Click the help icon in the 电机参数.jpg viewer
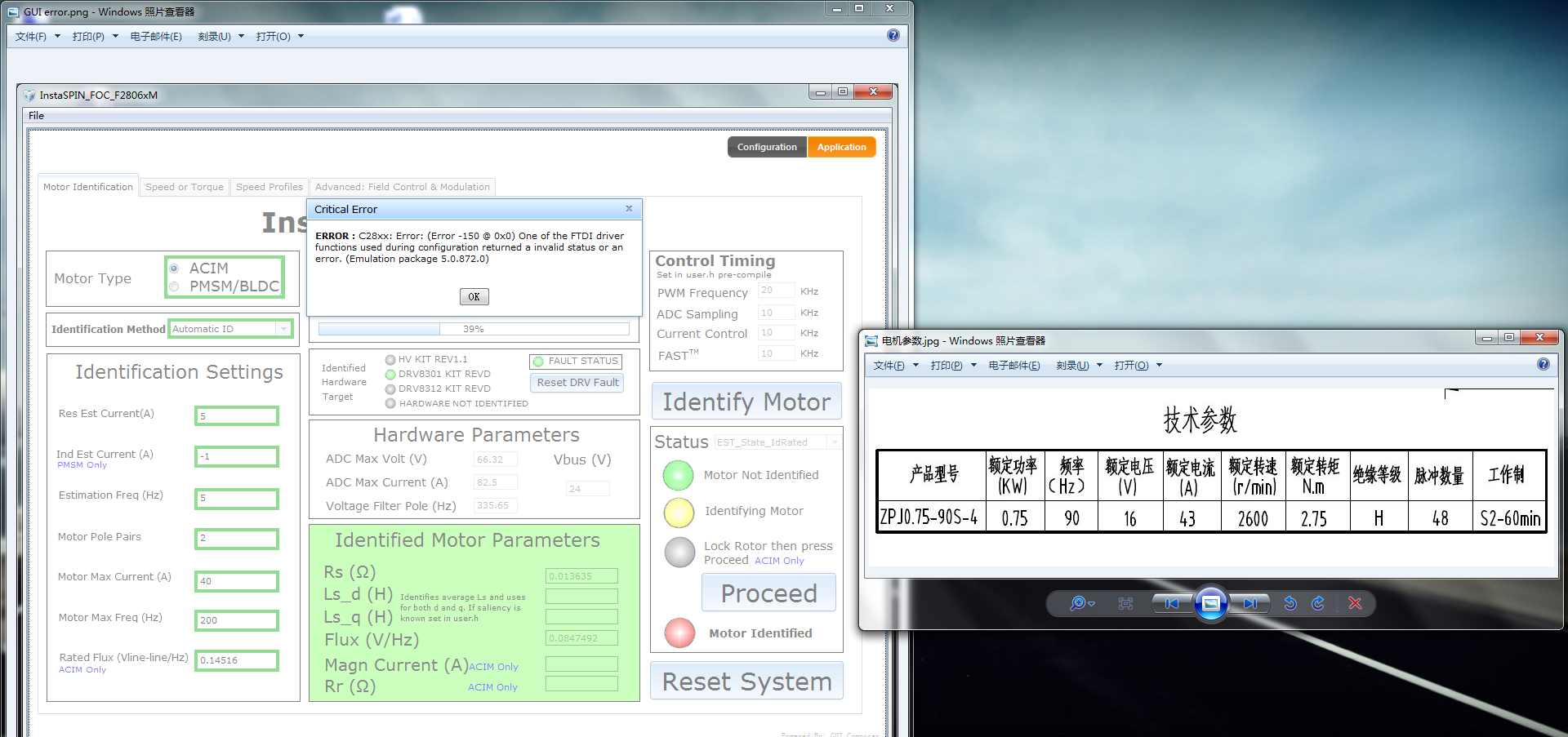1568x737 pixels. pos(1543,364)
